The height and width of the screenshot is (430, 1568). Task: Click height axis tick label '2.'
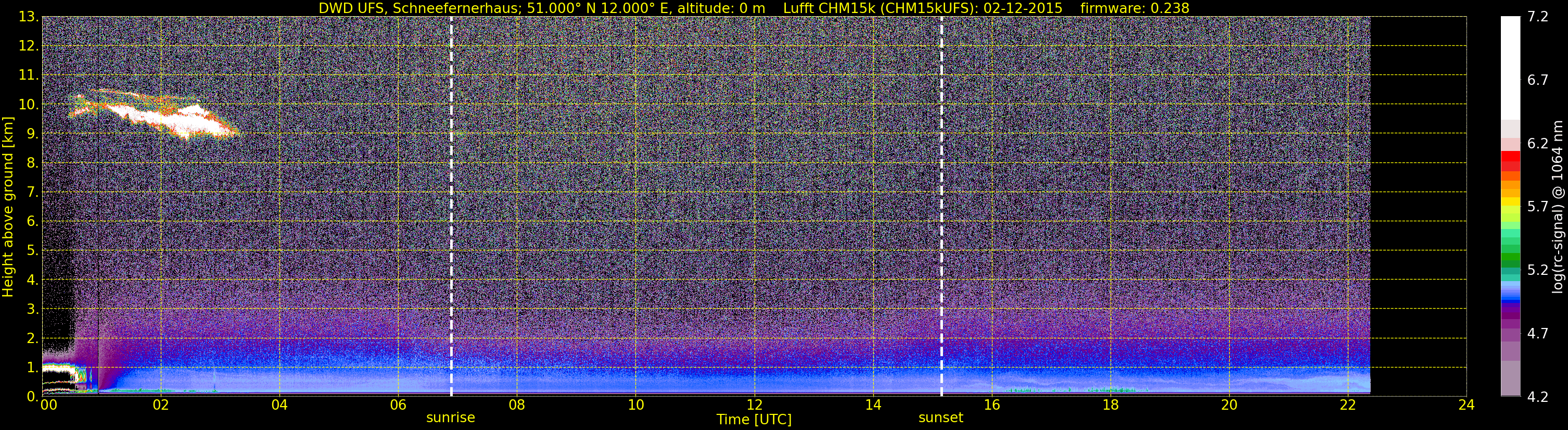coord(32,338)
